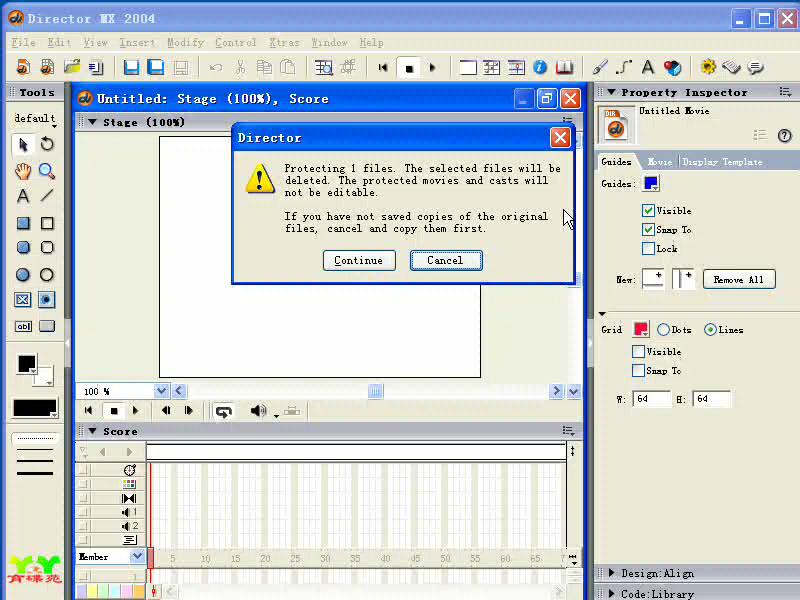Select the Grid Lines radio button
This screenshot has width=800, height=600.
click(x=710, y=330)
